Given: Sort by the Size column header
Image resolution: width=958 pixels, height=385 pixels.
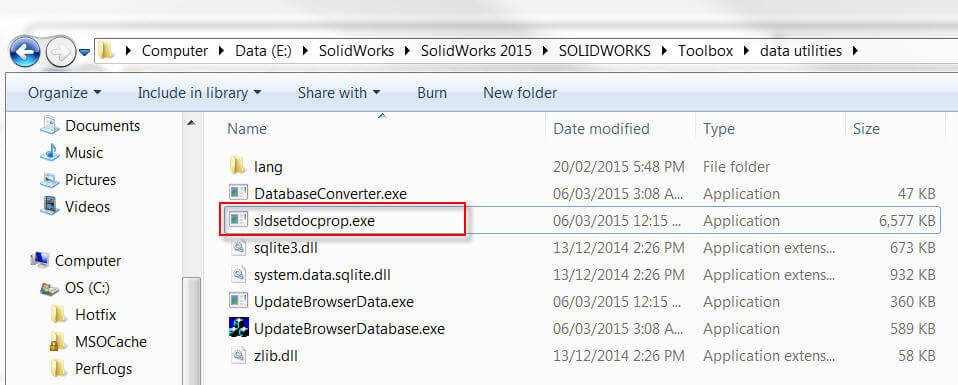Looking at the screenshot, I should (x=866, y=129).
